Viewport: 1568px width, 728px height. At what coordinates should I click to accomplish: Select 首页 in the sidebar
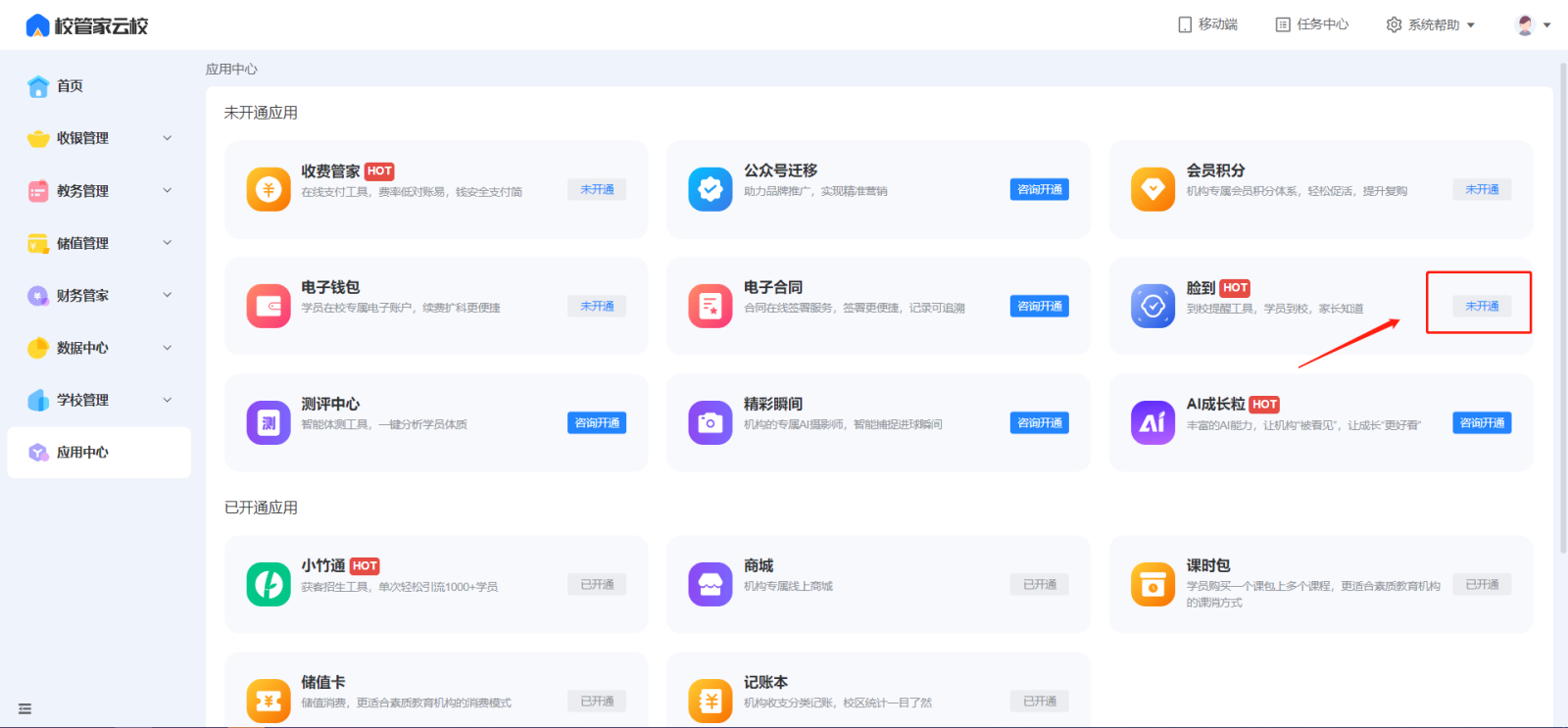99,86
